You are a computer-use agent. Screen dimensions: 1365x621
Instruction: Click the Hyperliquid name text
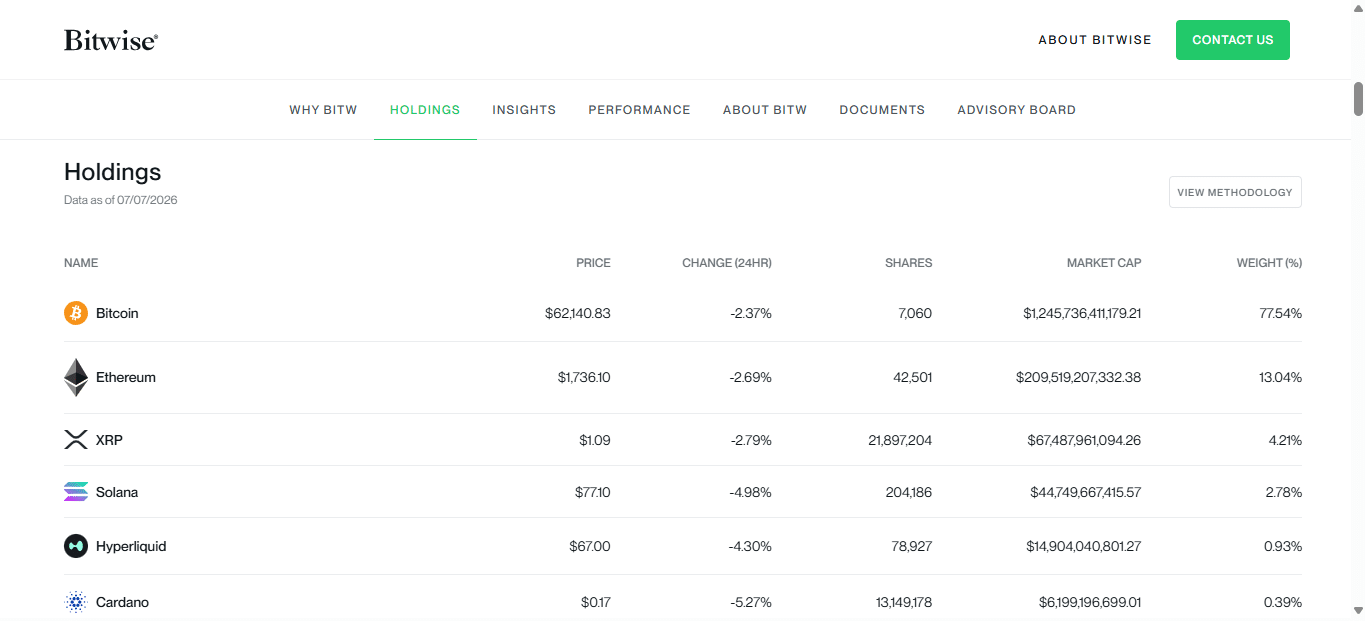tap(131, 546)
